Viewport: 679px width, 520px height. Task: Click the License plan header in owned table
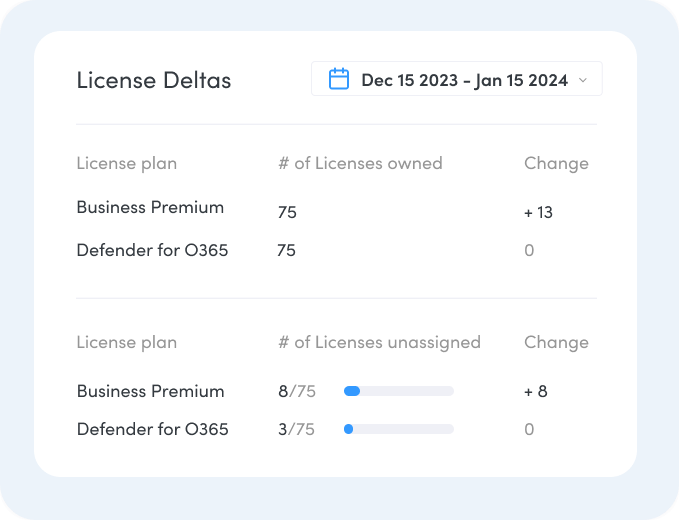pyautogui.click(x=127, y=164)
